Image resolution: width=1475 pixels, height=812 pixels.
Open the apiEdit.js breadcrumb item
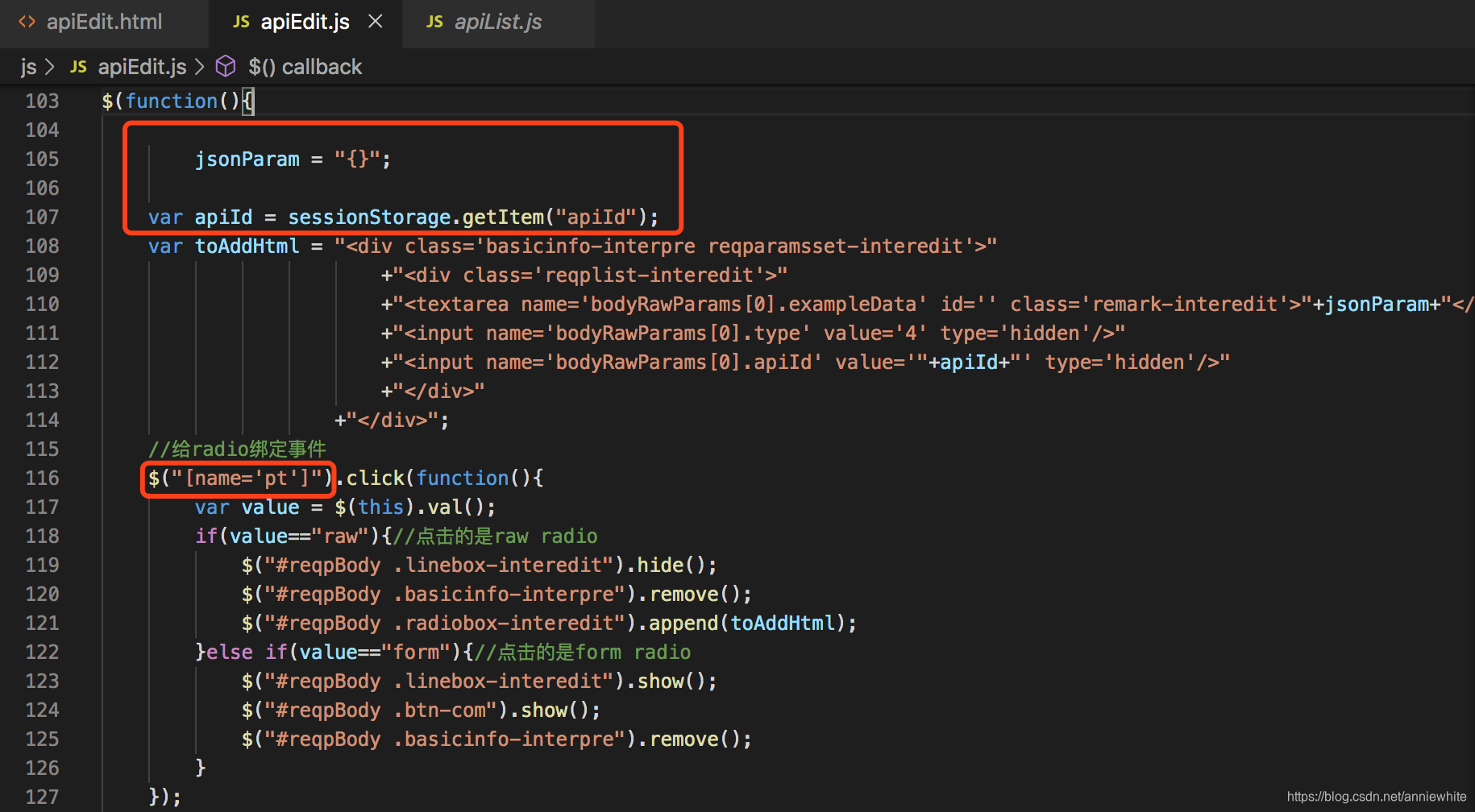(x=142, y=67)
